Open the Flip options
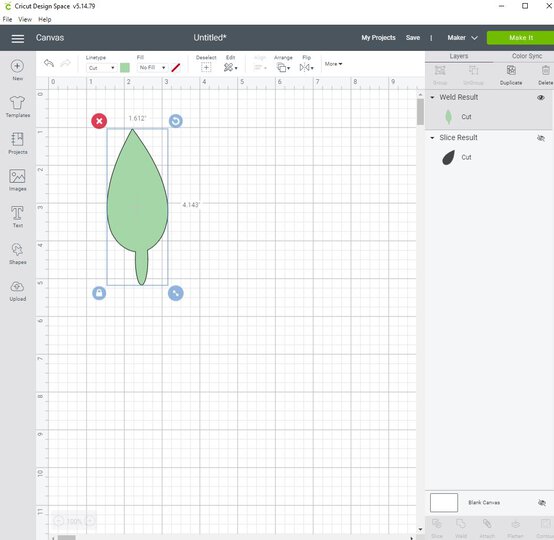Viewport: 554px width, 540px height. [306, 67]
